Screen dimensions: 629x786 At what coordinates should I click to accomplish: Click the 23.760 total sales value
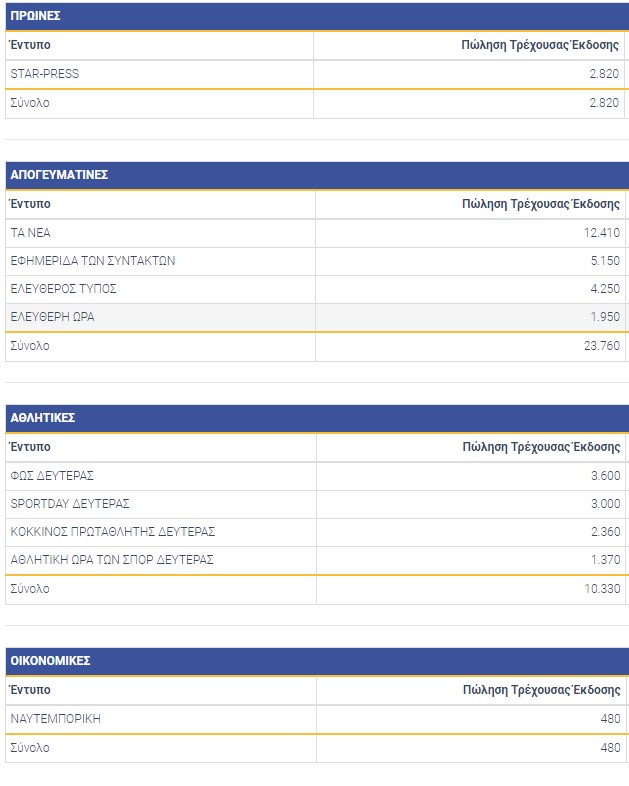[x=599, y=346]
